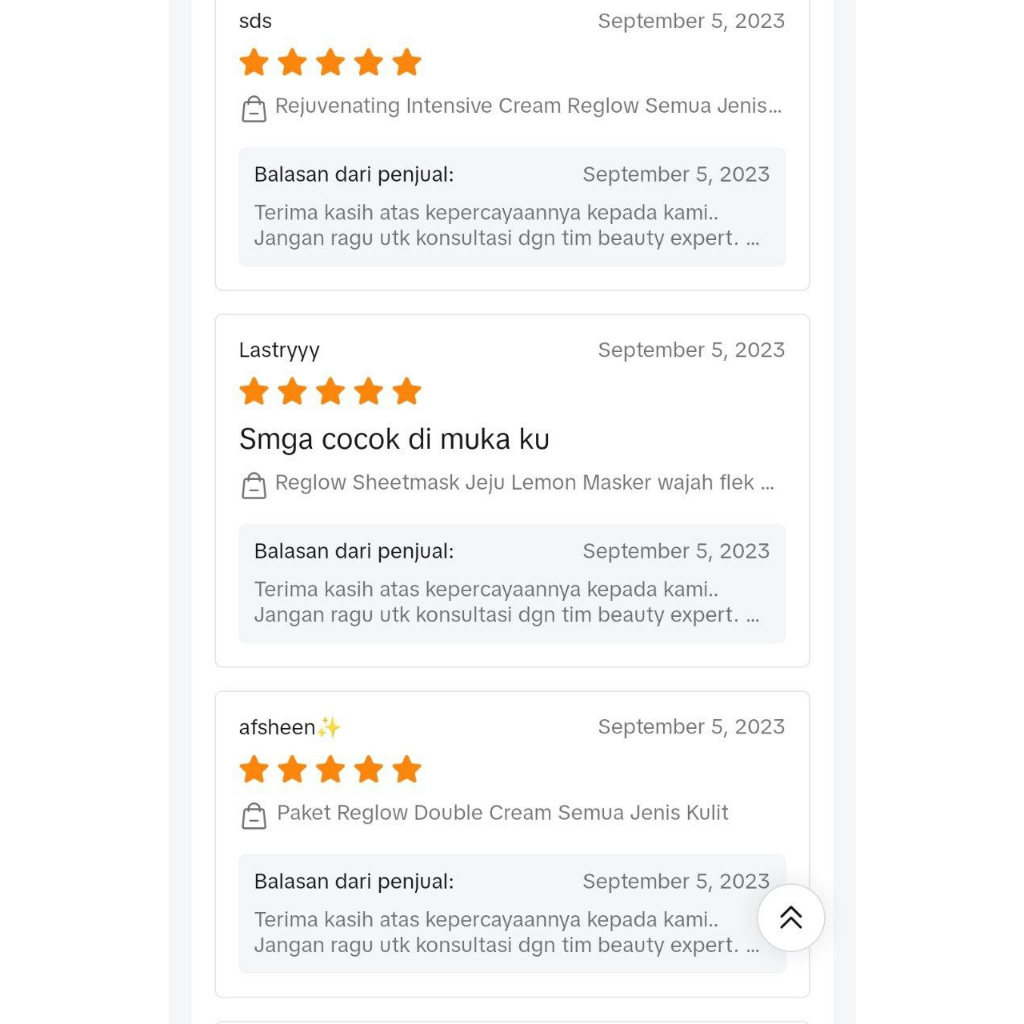Click September 5, 2023 date of afsheen review
Image resolution: width=1024 pixels, height=1024 pixels.
click(x=691, y=727)
